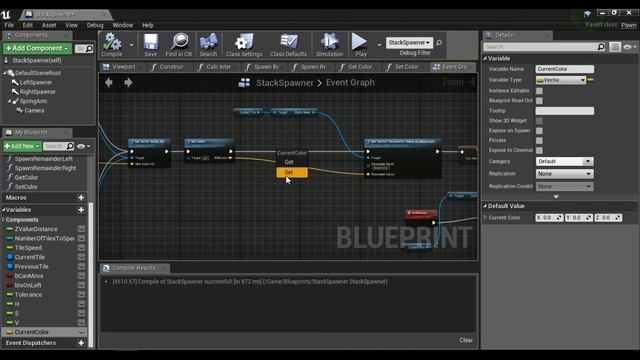Toggle the Private checkbox
The width and height of the screenshot is (640, 360).
[539, 140]
